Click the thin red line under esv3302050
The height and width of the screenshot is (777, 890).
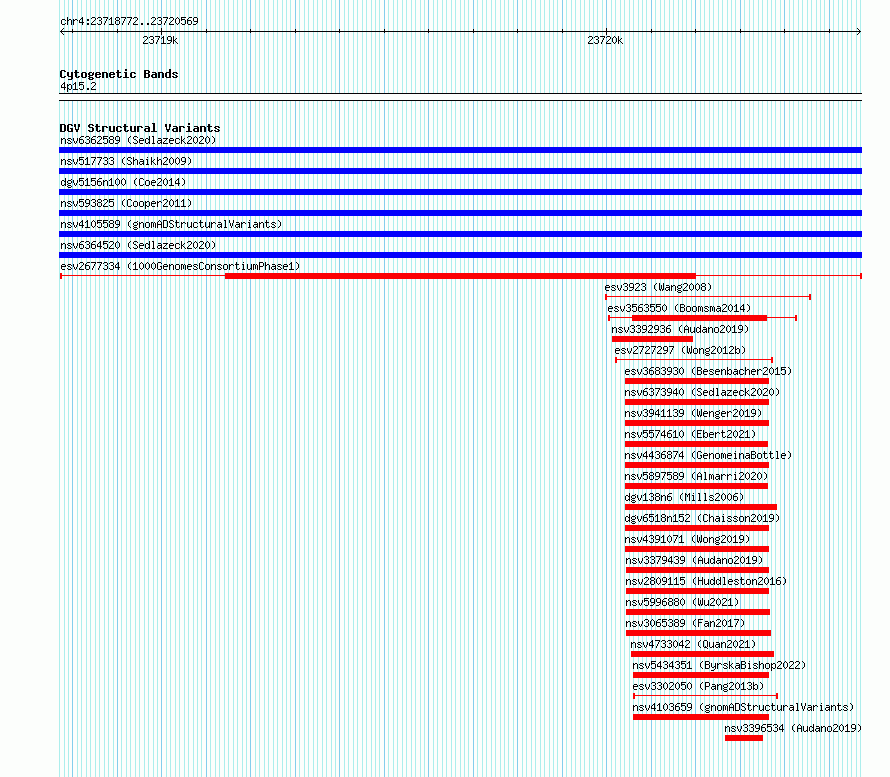coord(705,696)
